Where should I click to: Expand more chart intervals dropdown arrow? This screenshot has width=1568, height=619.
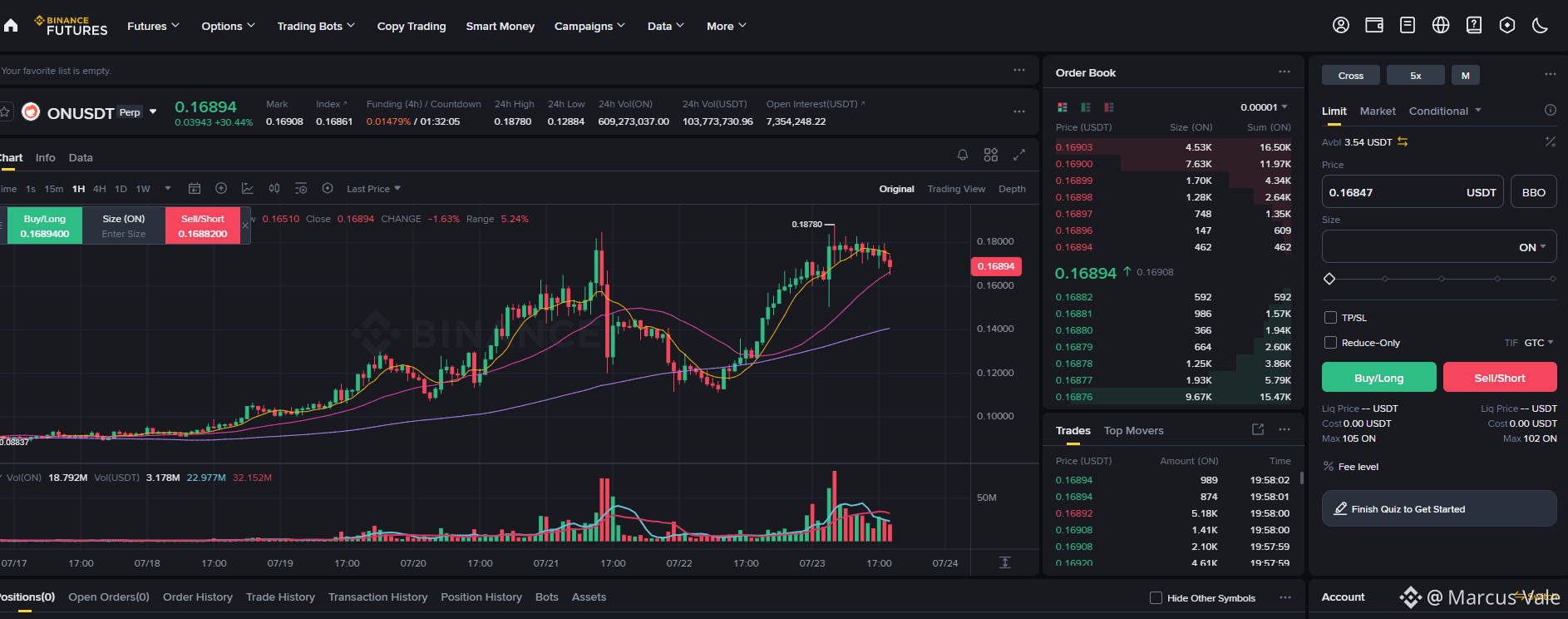(x=168, y=189)
